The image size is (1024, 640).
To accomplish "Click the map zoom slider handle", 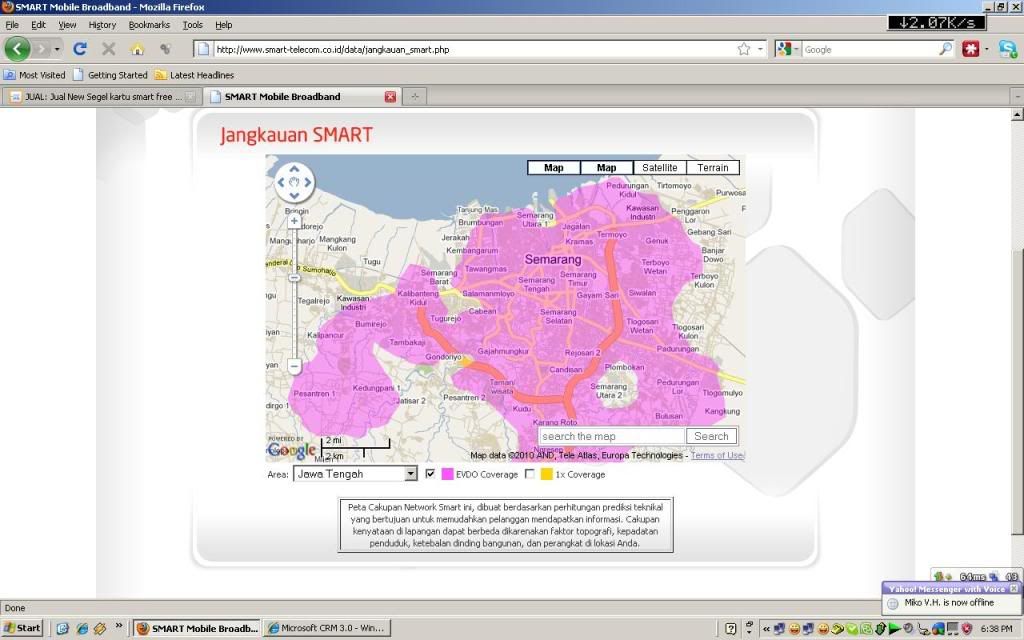I will (295, 278).
